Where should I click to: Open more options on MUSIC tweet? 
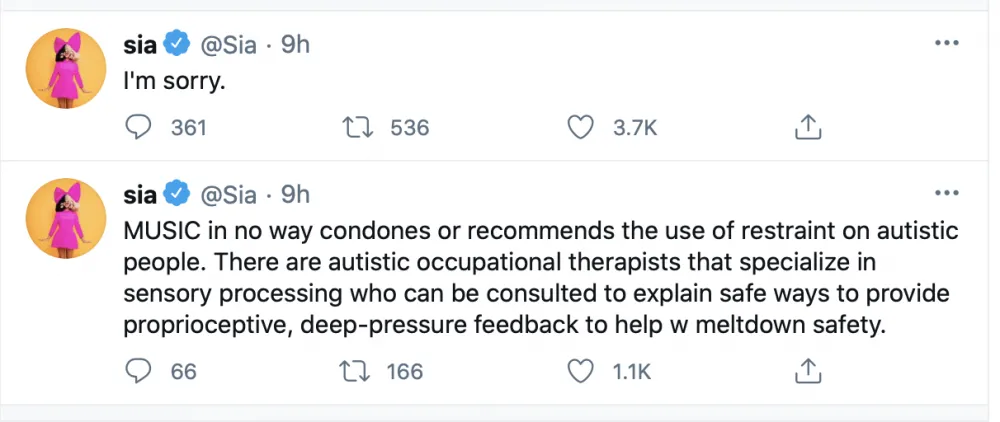(x=945, y=192)
